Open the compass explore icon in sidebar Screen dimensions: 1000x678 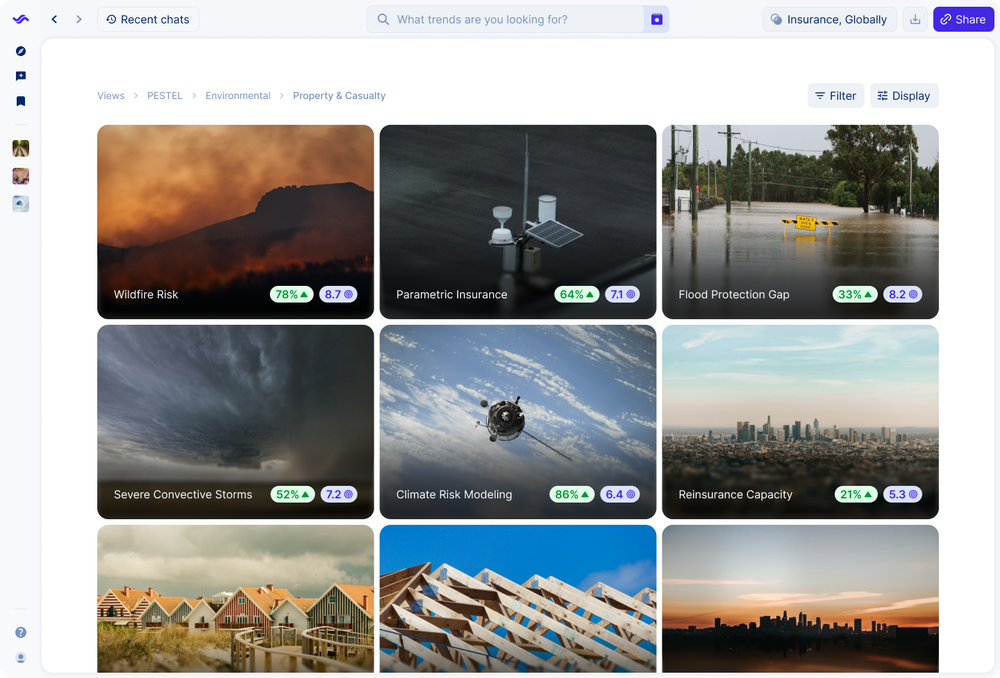(x=20, y=51)
